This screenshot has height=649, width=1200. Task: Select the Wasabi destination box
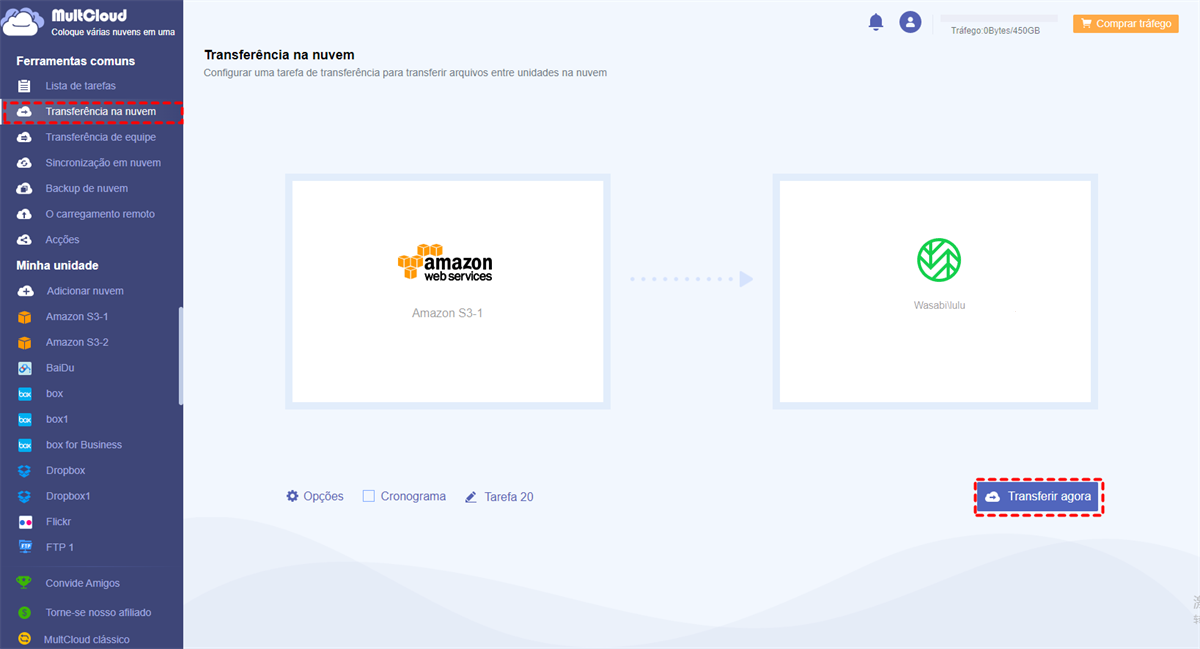tap(935, 292)
